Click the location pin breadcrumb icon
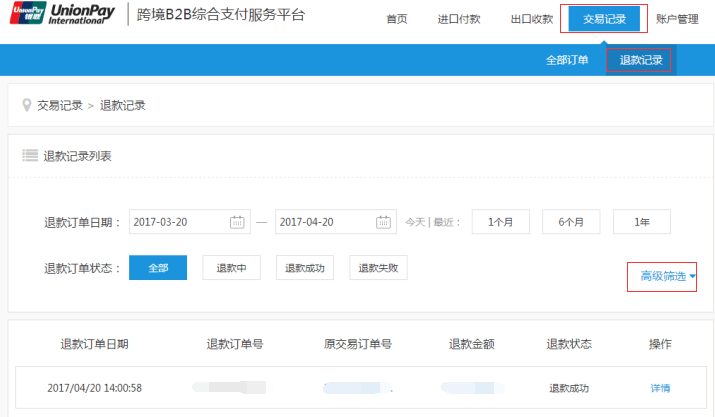The image size is (715, 417). click(27, 105)
